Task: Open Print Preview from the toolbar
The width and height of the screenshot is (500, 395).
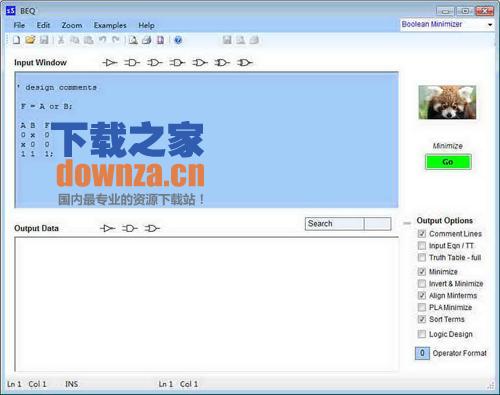Action: coord(133,40)
